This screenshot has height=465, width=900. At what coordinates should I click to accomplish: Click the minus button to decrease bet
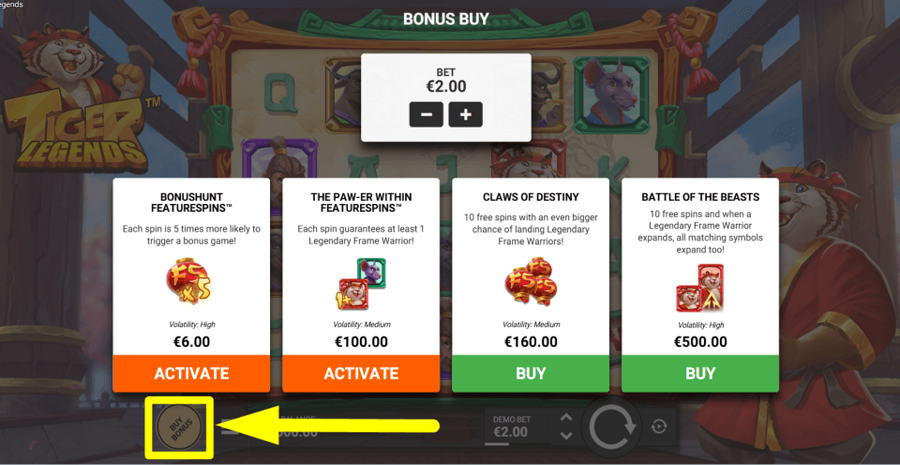pyautogui.click(x=426, y=115)
